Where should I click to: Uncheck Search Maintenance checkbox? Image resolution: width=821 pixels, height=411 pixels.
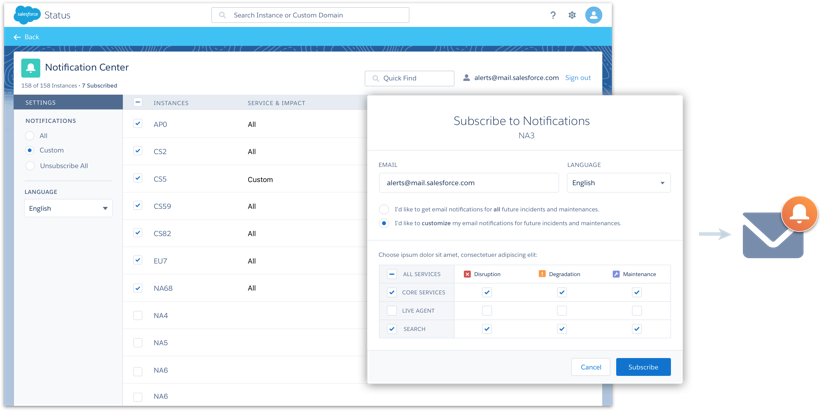pyautogui.click(x=637, y=329)
